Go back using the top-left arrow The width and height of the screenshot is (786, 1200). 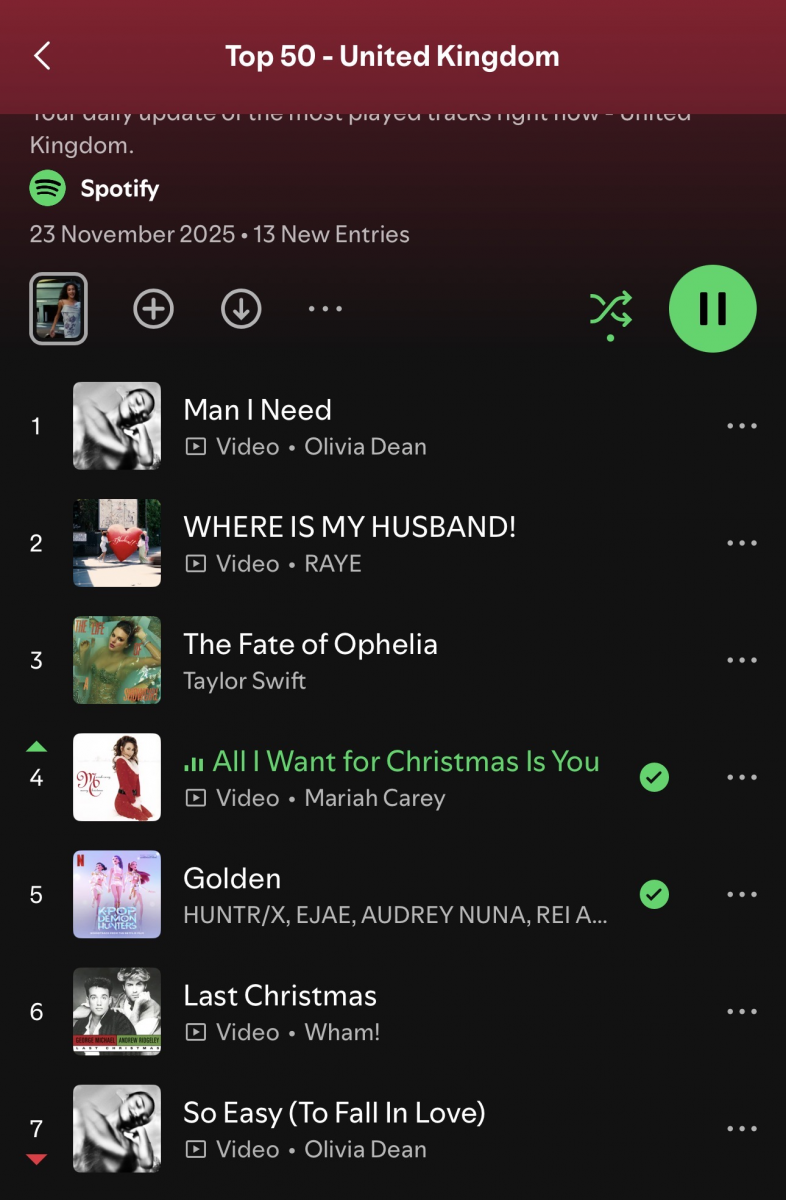(x=42, y=56)
